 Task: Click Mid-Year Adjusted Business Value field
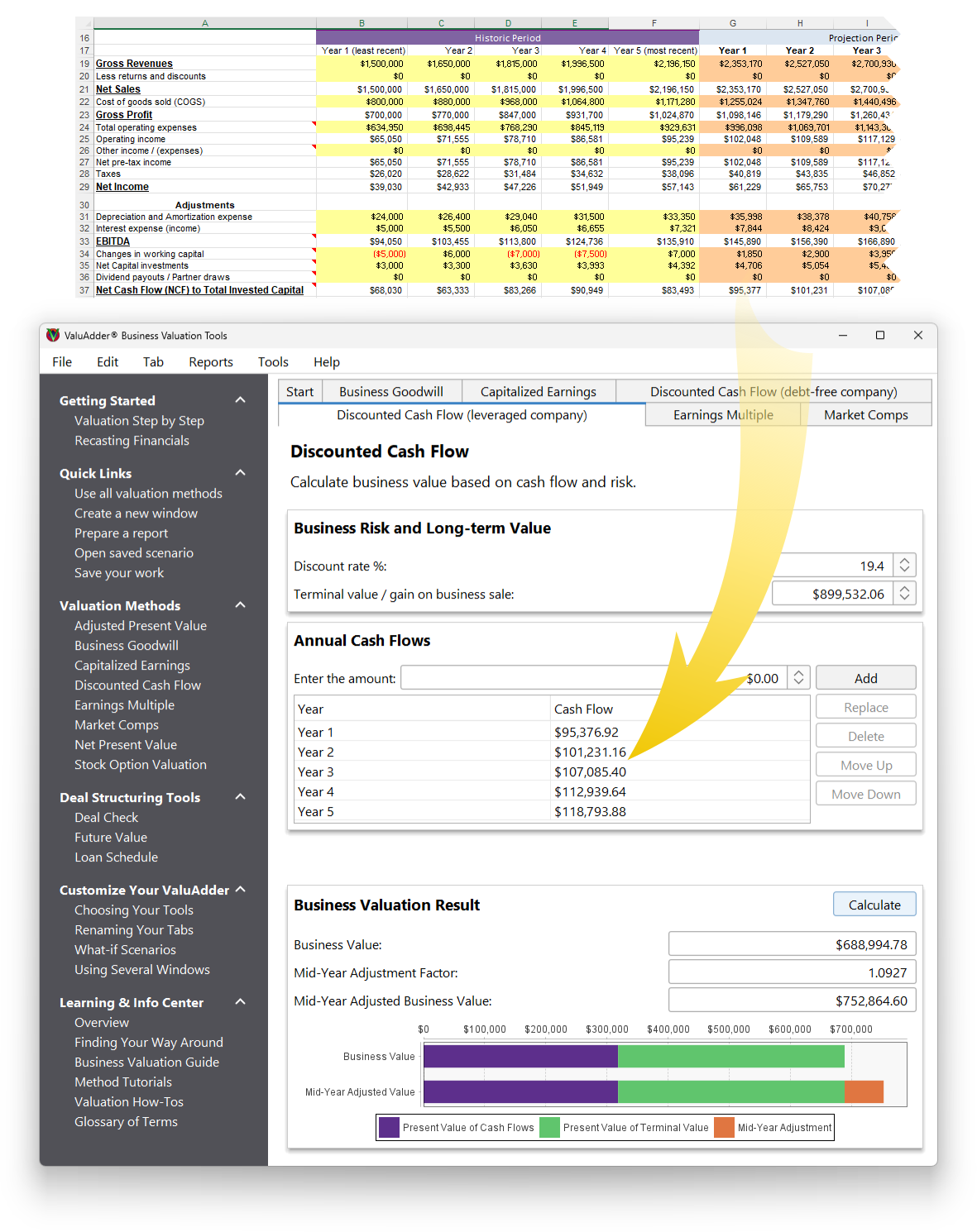tap(792, 1000)
